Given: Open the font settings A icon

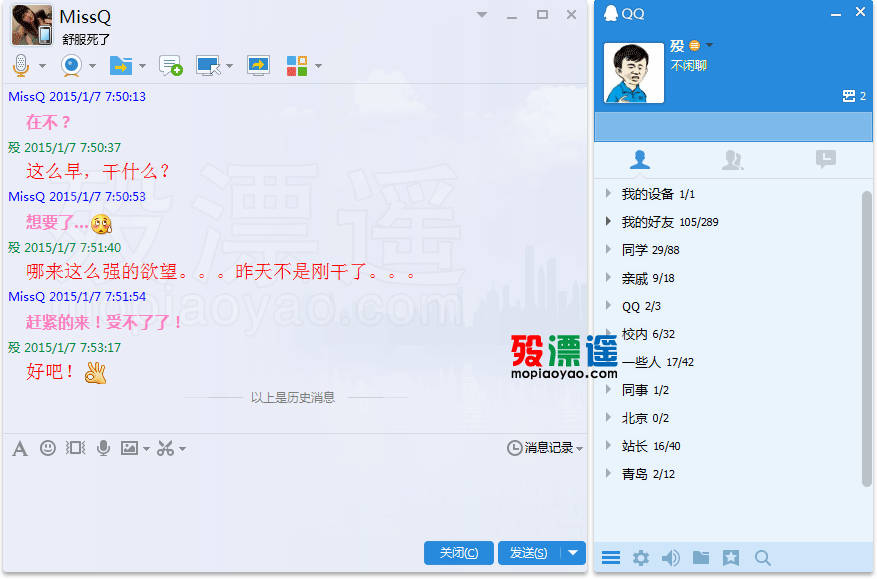Looking at the screenshot, I should click(20, 449).
